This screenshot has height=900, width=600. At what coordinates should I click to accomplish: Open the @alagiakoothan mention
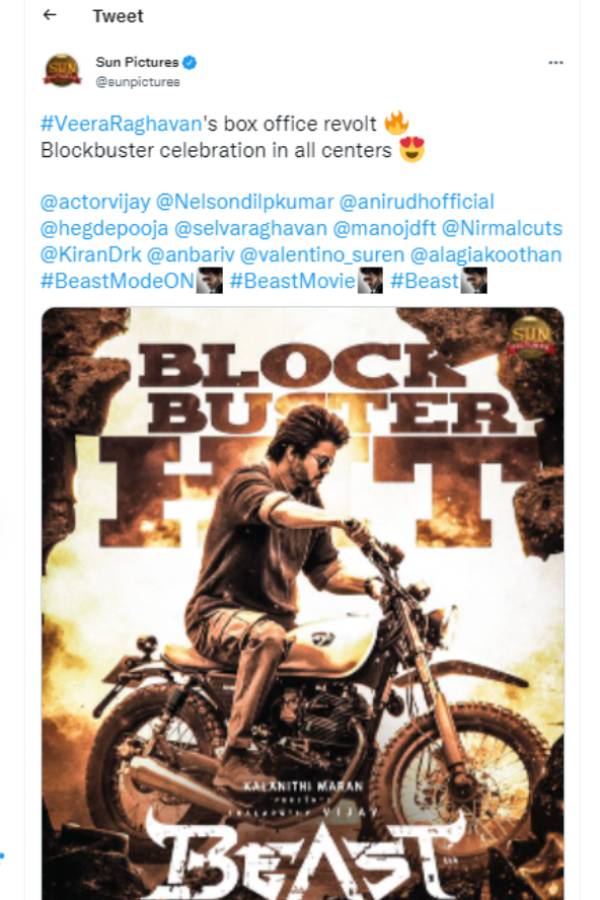tap(486, 255)
